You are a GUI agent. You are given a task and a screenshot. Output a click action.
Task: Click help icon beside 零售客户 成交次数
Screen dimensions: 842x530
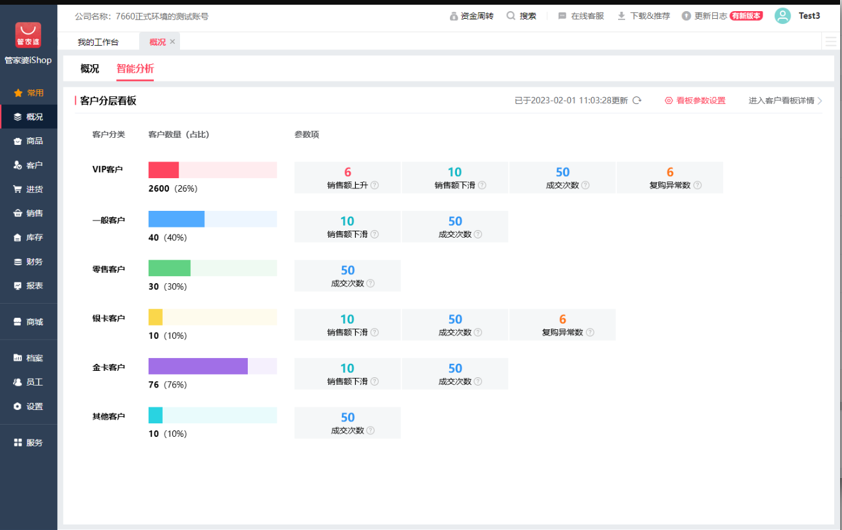[x=371, y=284]
